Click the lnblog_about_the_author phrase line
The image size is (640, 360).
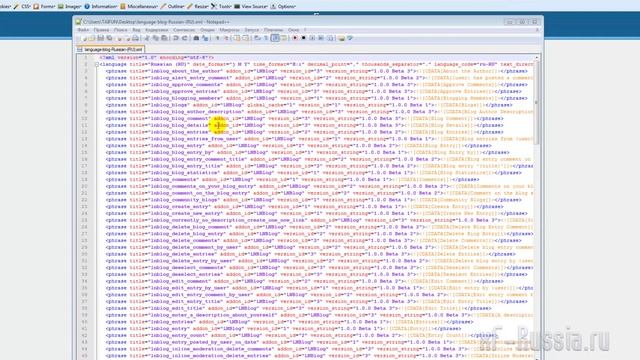pyautogui.click(x=316, y=71)
